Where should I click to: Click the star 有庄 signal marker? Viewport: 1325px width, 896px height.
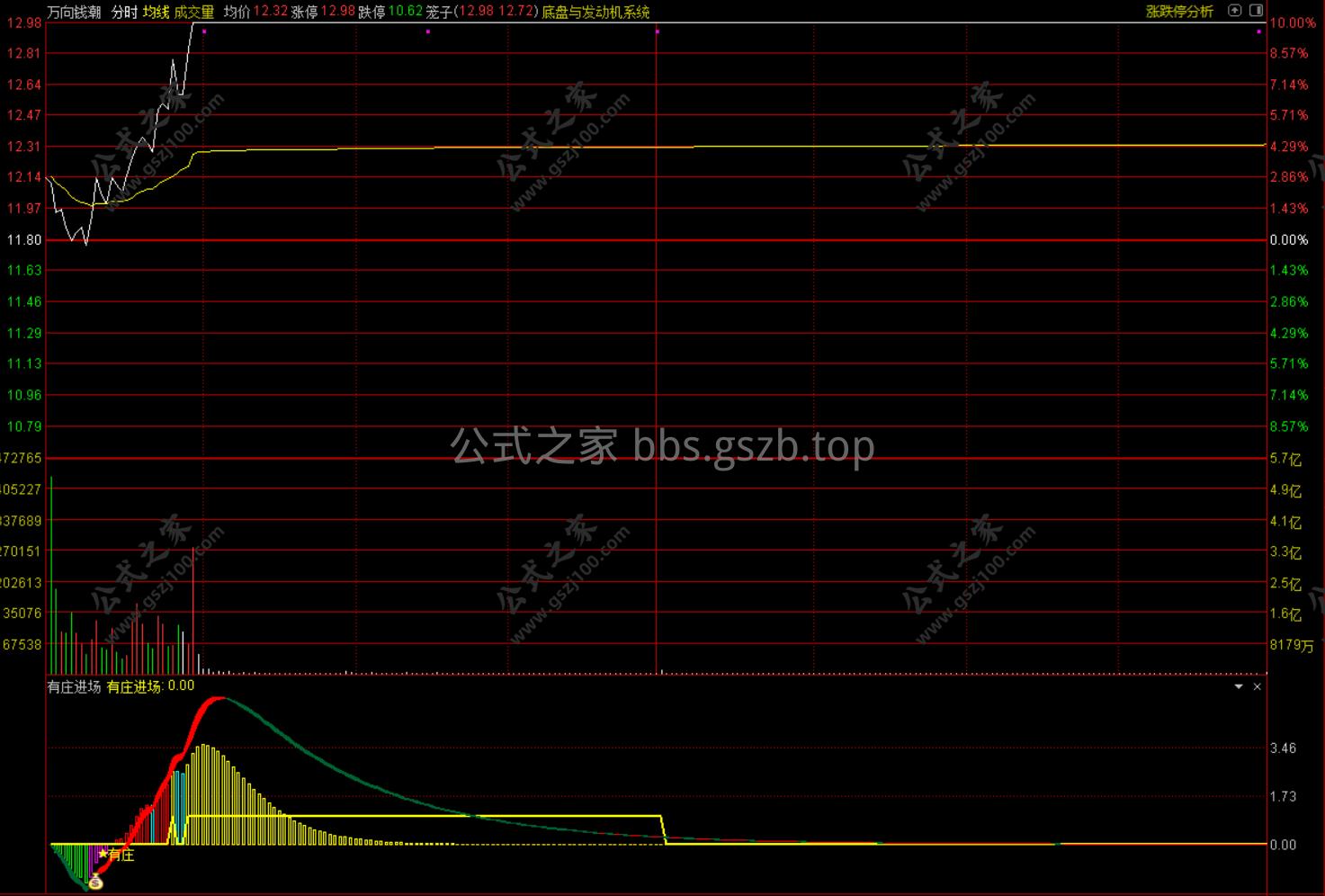(x=117, y=855)
